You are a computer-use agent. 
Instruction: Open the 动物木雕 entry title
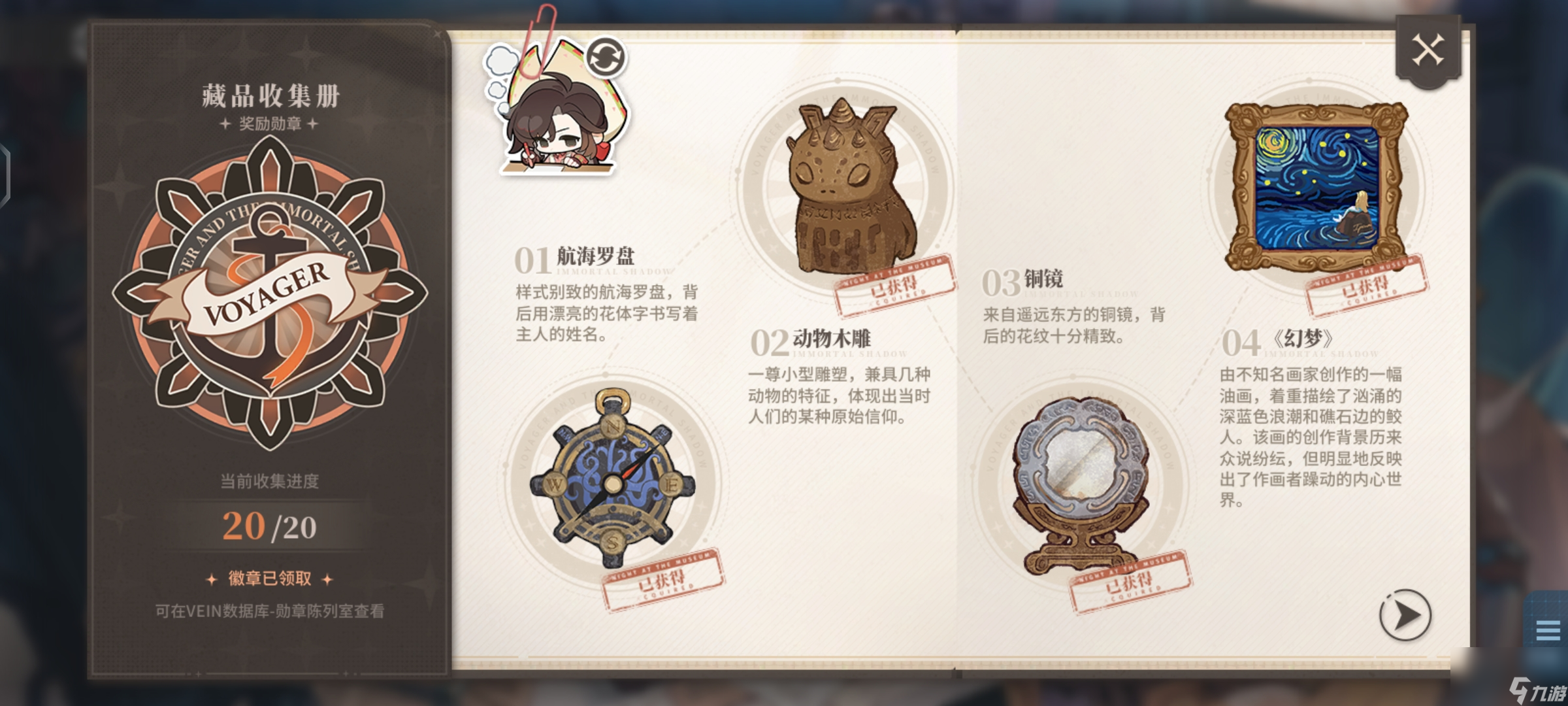click(832, 339)
